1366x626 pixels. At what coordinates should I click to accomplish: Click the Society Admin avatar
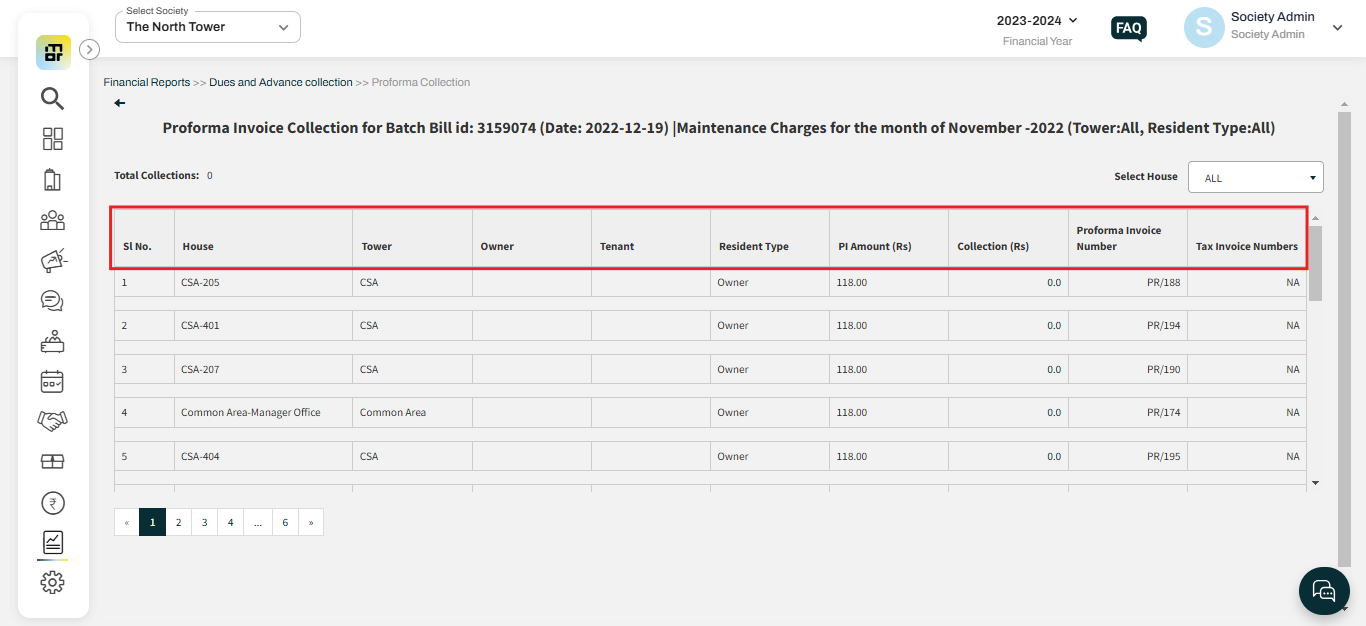point(1204,28)
